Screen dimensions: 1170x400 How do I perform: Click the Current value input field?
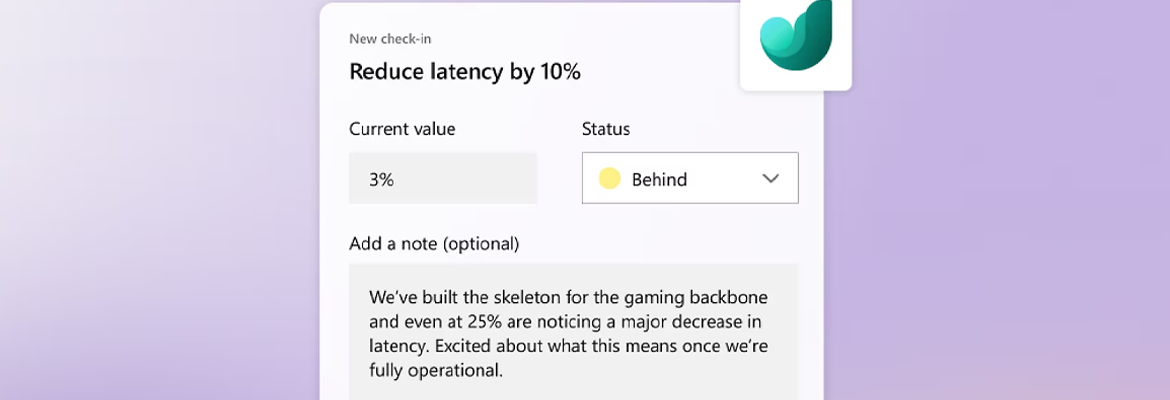tap(442, 178)
